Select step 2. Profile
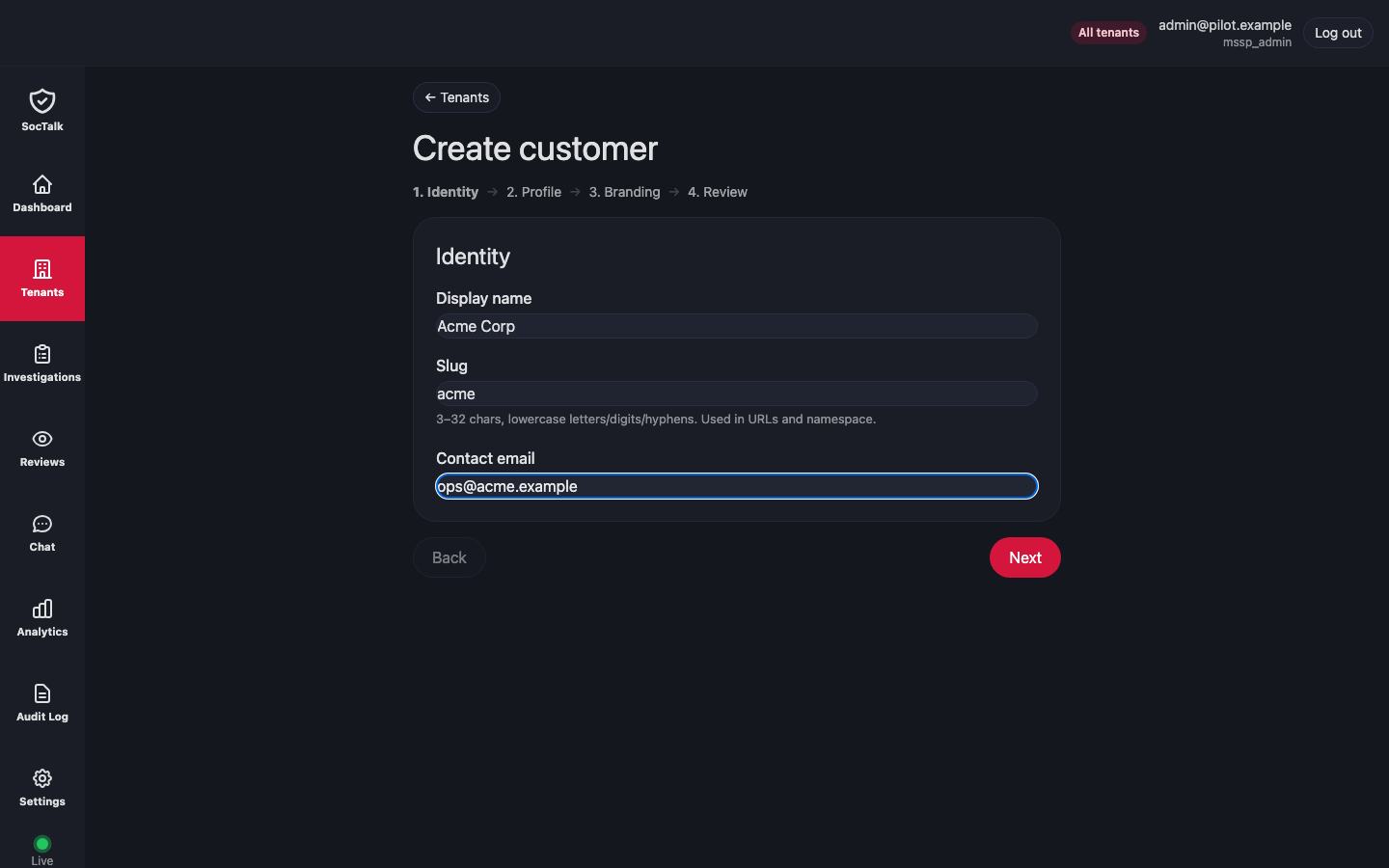Viewport: 1389px width, 868px height. [x=533, y=192]
